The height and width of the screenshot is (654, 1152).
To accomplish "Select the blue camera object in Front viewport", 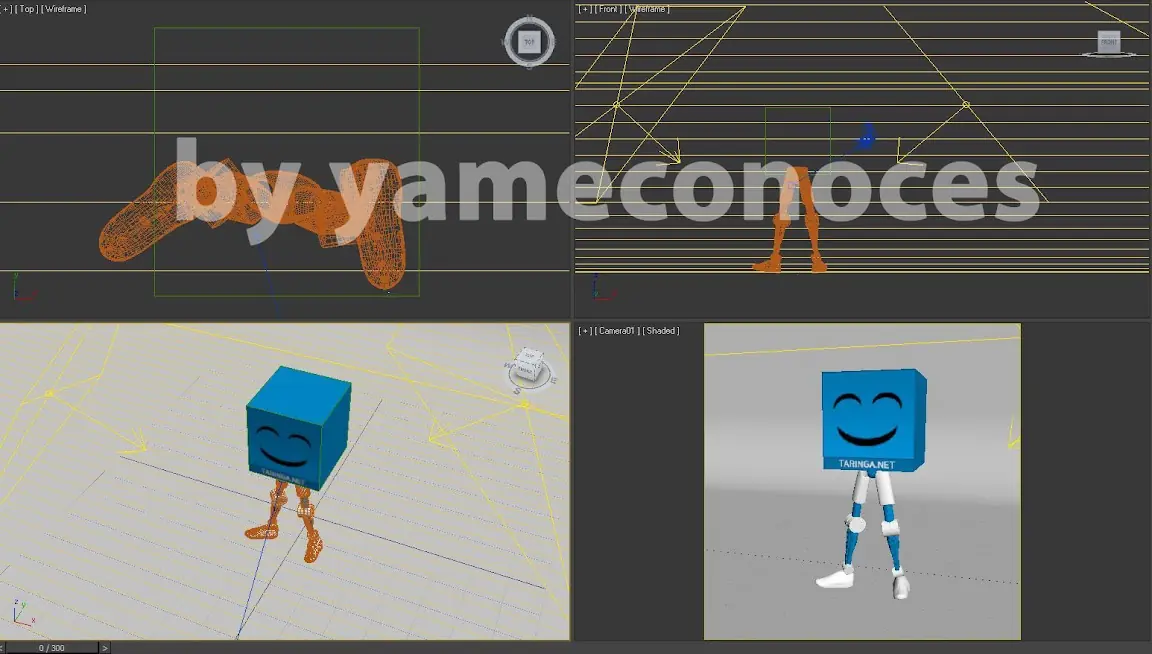I will (866, 137).
